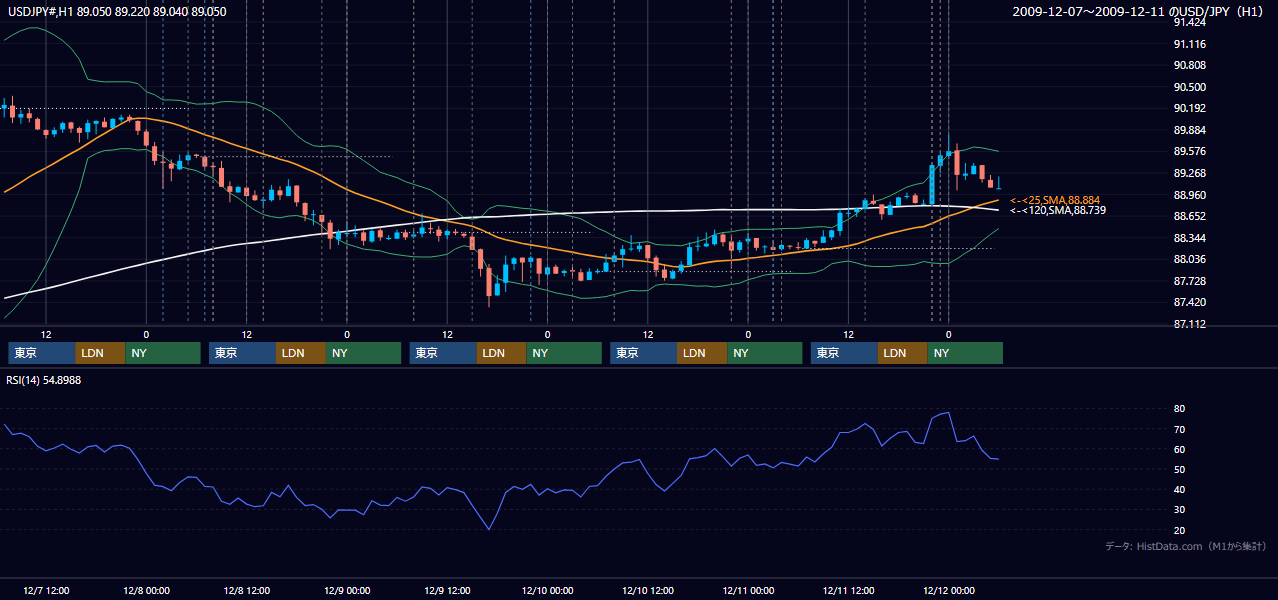Select the 87.112 price axis label

pos(1191,324)
